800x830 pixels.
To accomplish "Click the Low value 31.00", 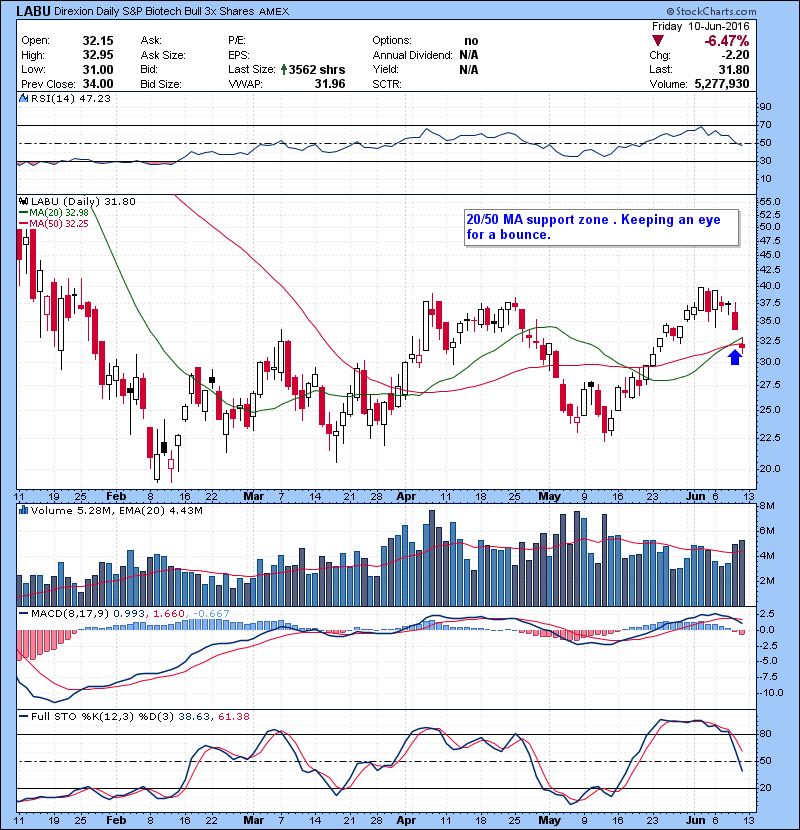I will pyautogui.click(x=98, y=69).
